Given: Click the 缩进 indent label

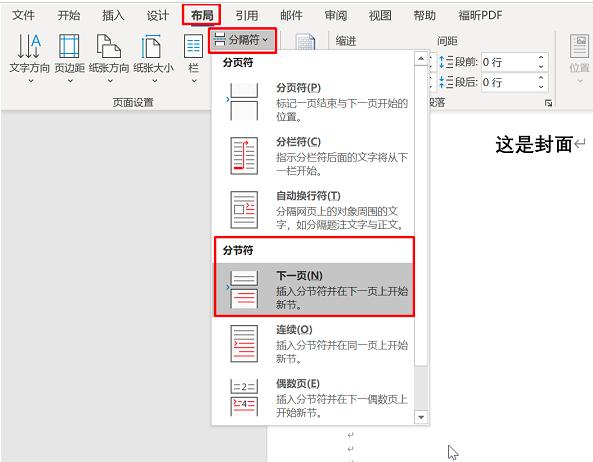Looking at the screenshot, I should point(346,41).
